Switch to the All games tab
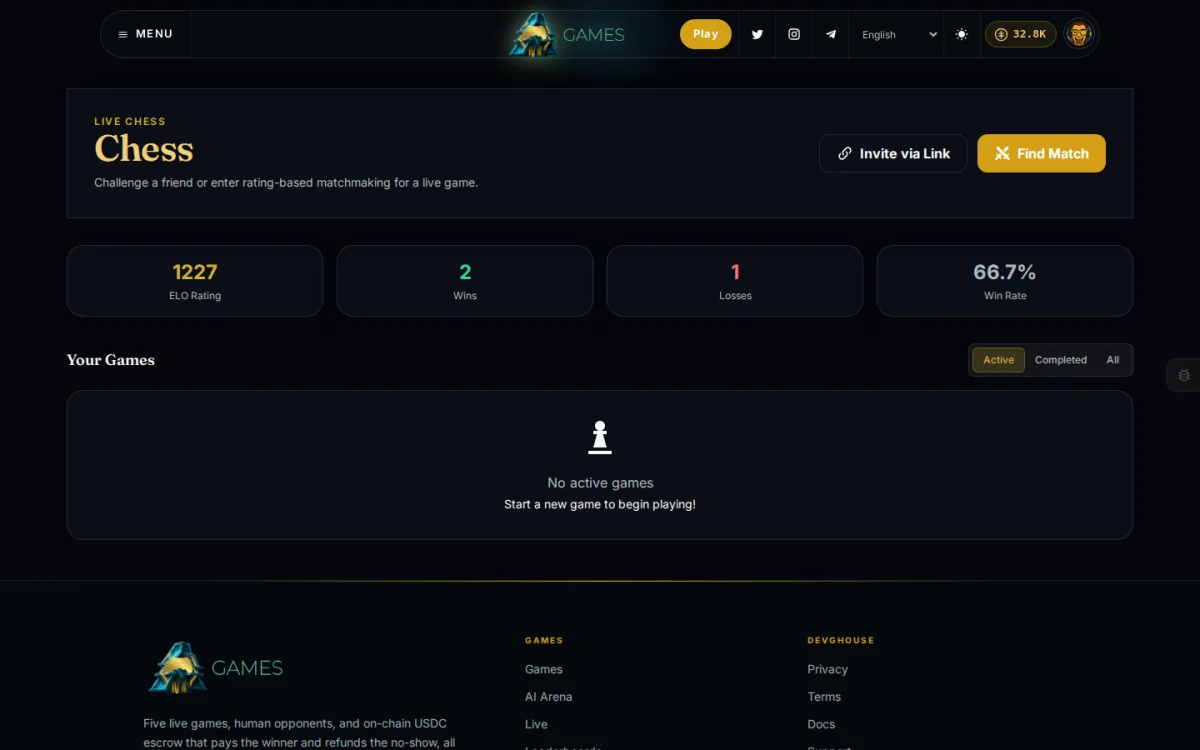This screenshot has height=750, width=1200. point(1113,360)
